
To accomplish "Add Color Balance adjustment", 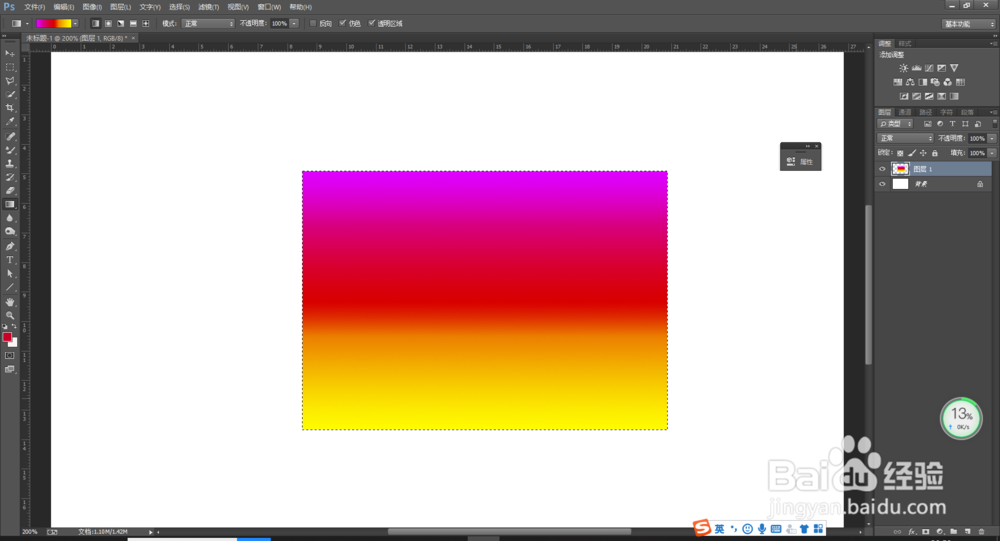I will (x=910, y=82).
